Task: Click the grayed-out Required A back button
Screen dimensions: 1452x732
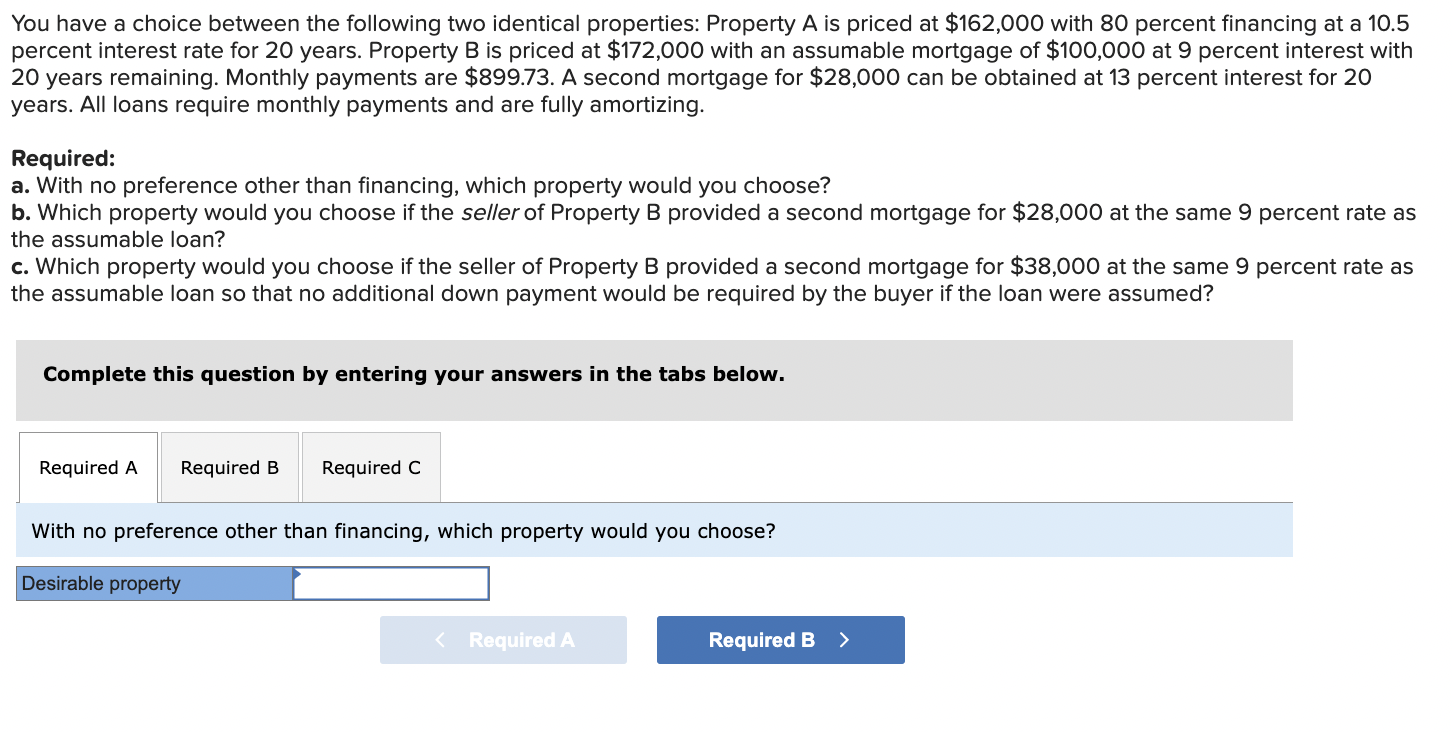Action: pyautogui.click(x=503, y=640)
